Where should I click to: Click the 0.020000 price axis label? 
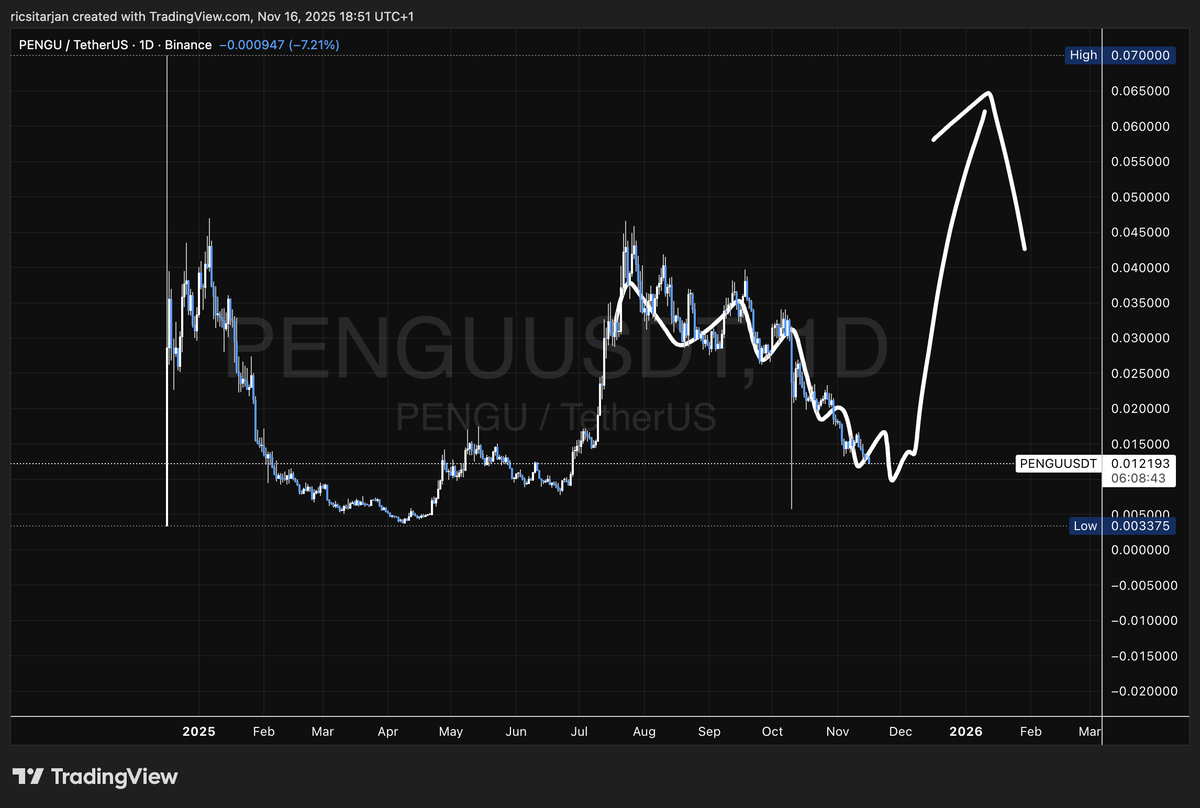pyautogui.click(x=1141, y=409)
